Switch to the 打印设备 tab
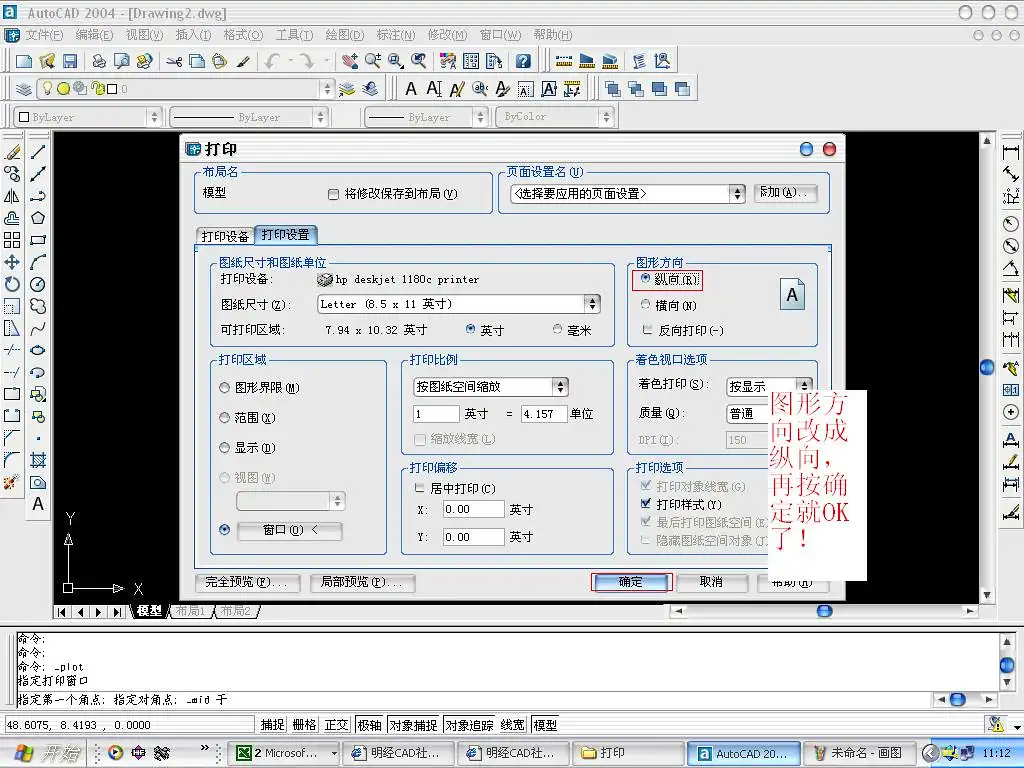Image resolution: width=1024 pixels, height=768 pixels. pos(225,236)
